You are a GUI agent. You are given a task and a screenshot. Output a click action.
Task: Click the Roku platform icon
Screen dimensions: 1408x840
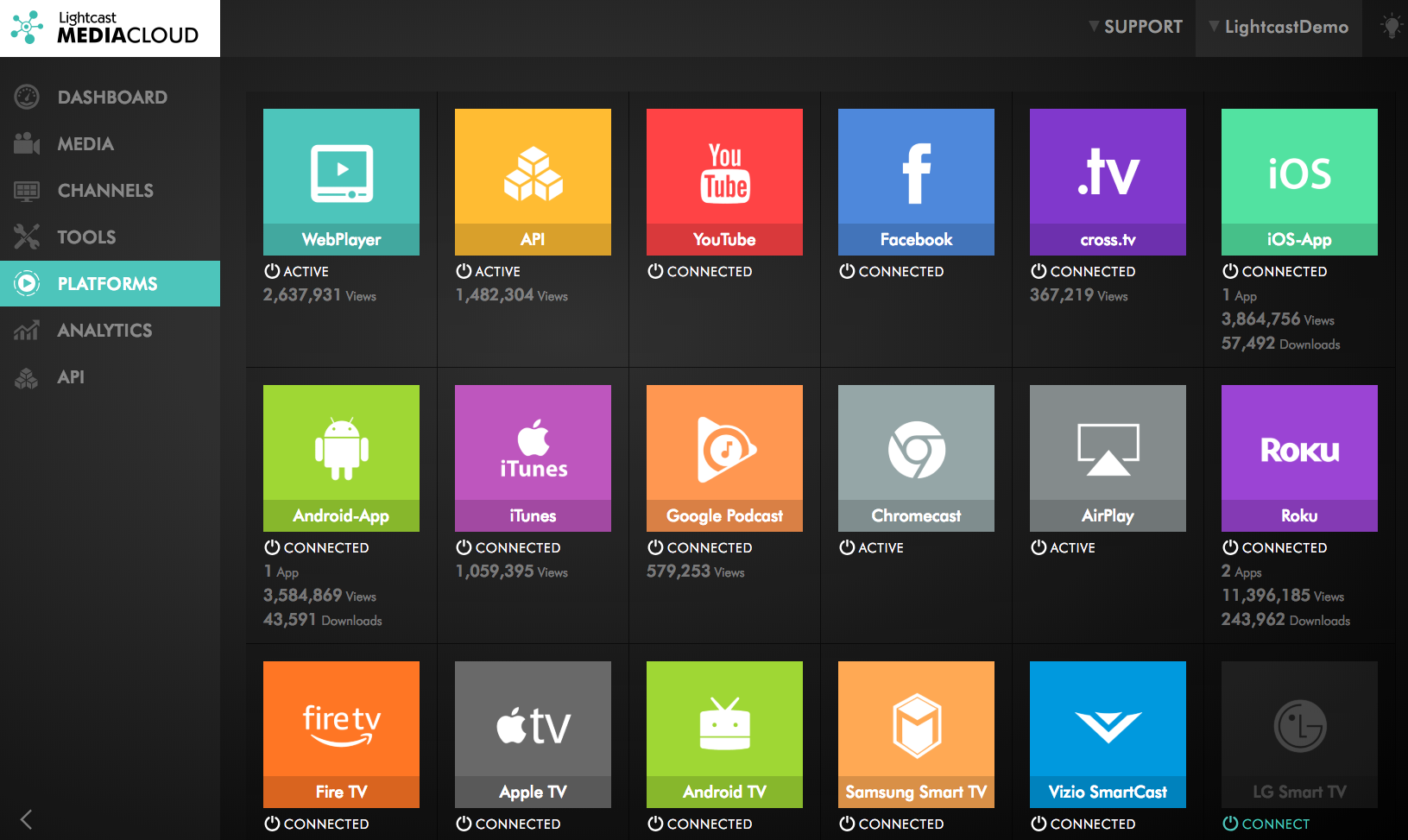coord(1299,458)
